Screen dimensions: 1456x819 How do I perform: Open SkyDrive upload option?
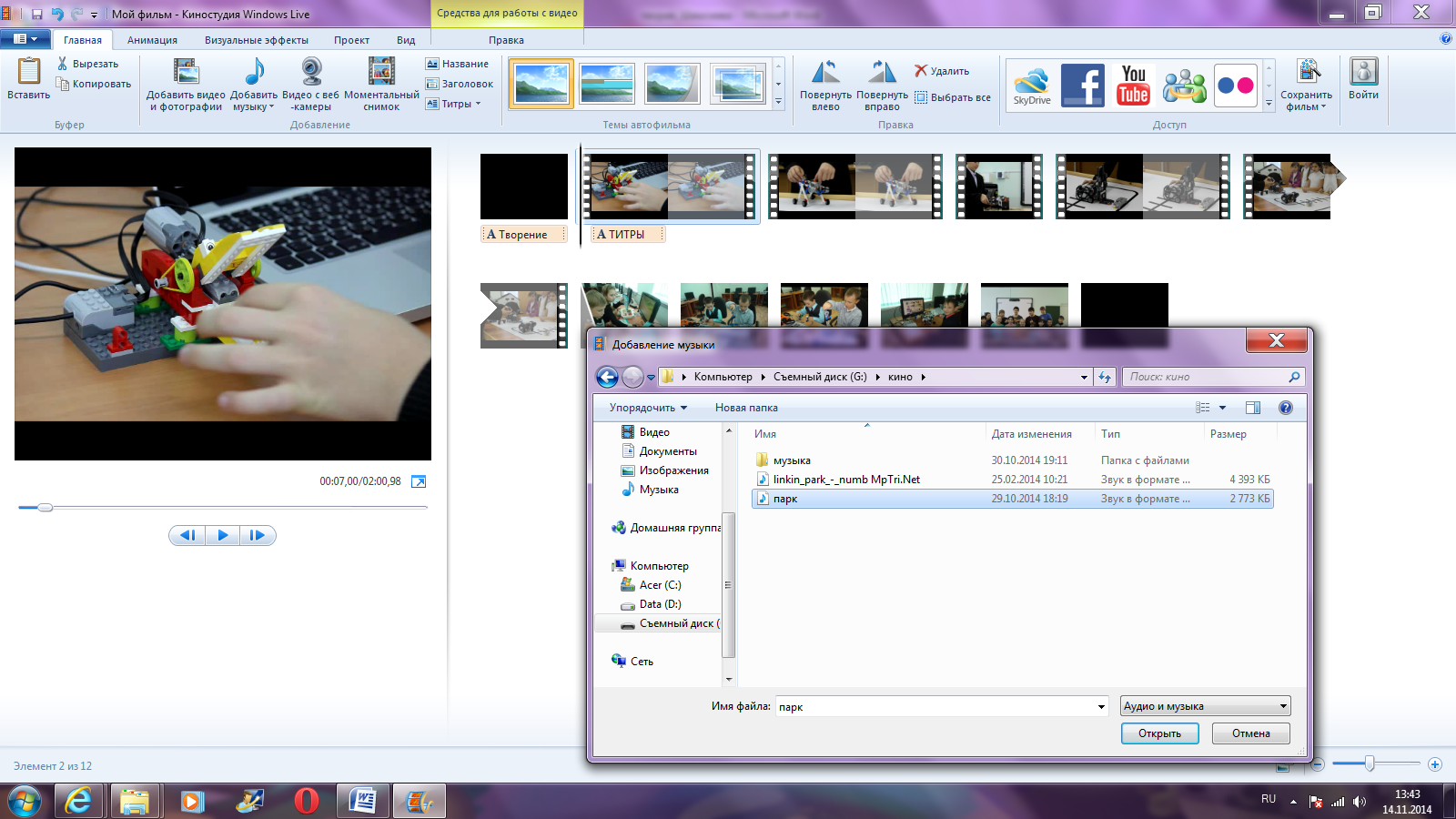(x=1032, y=86)
